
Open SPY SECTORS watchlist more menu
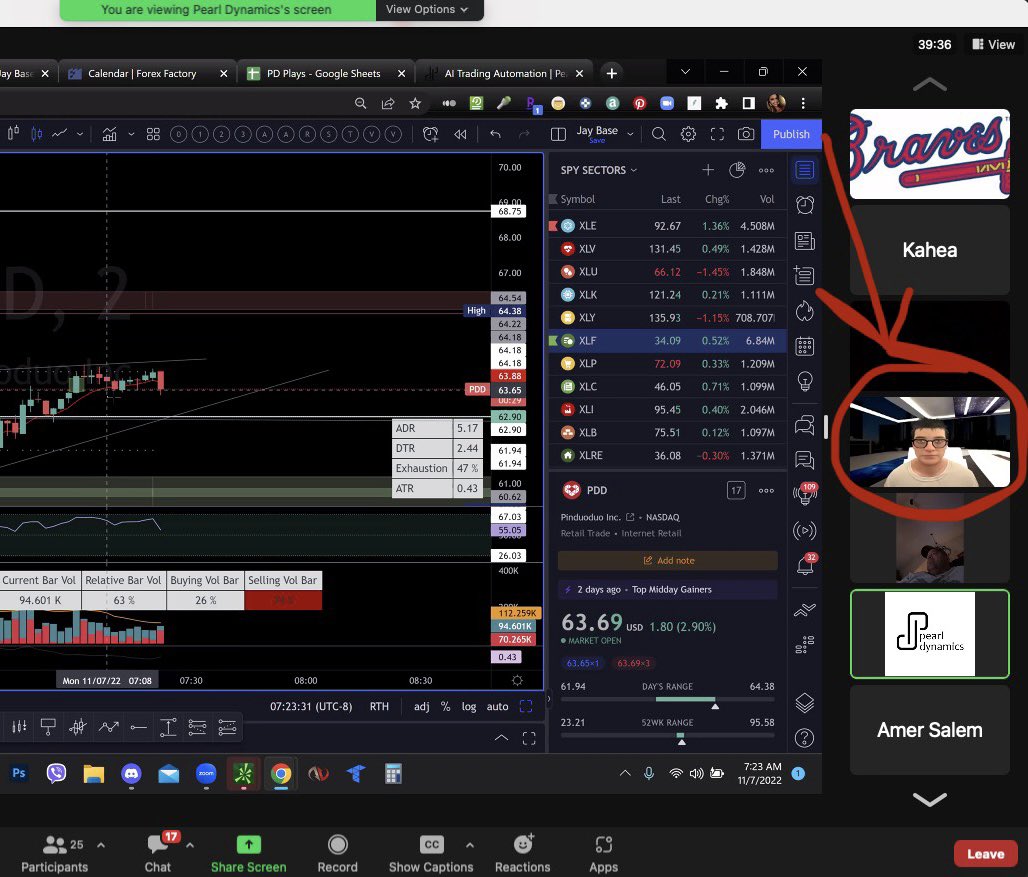766,170
